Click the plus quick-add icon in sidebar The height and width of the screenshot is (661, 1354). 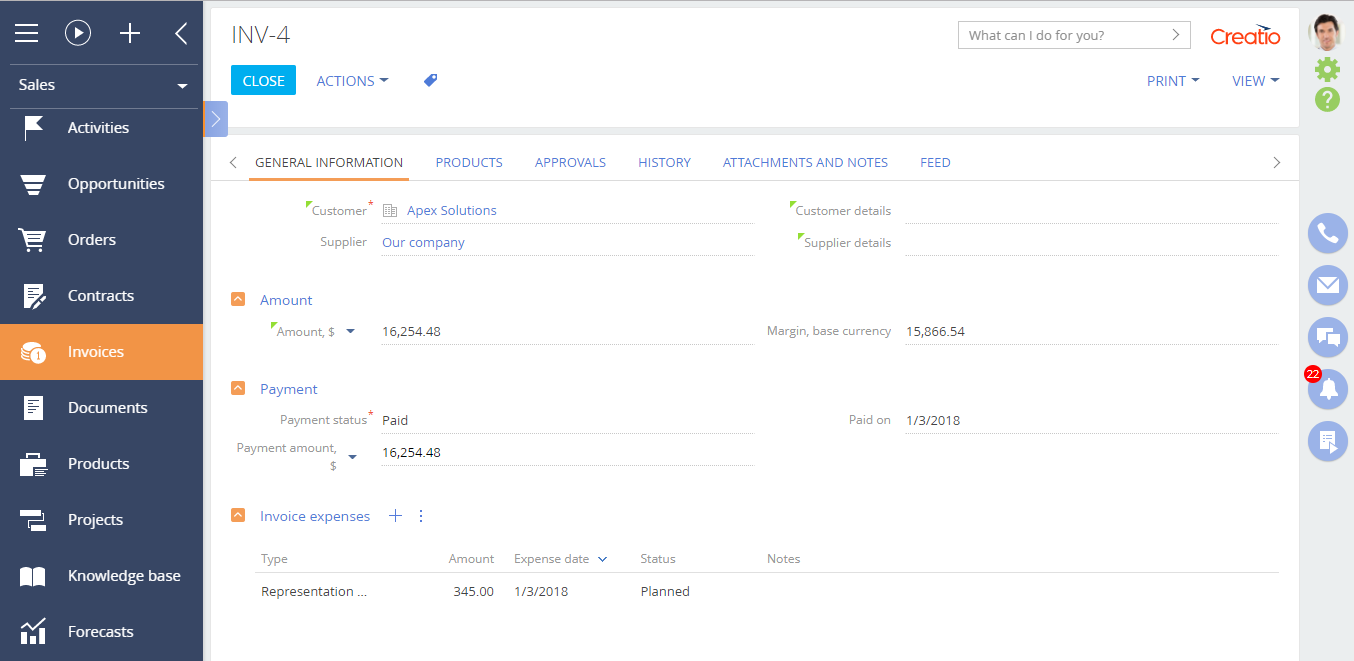click(130, 33)
